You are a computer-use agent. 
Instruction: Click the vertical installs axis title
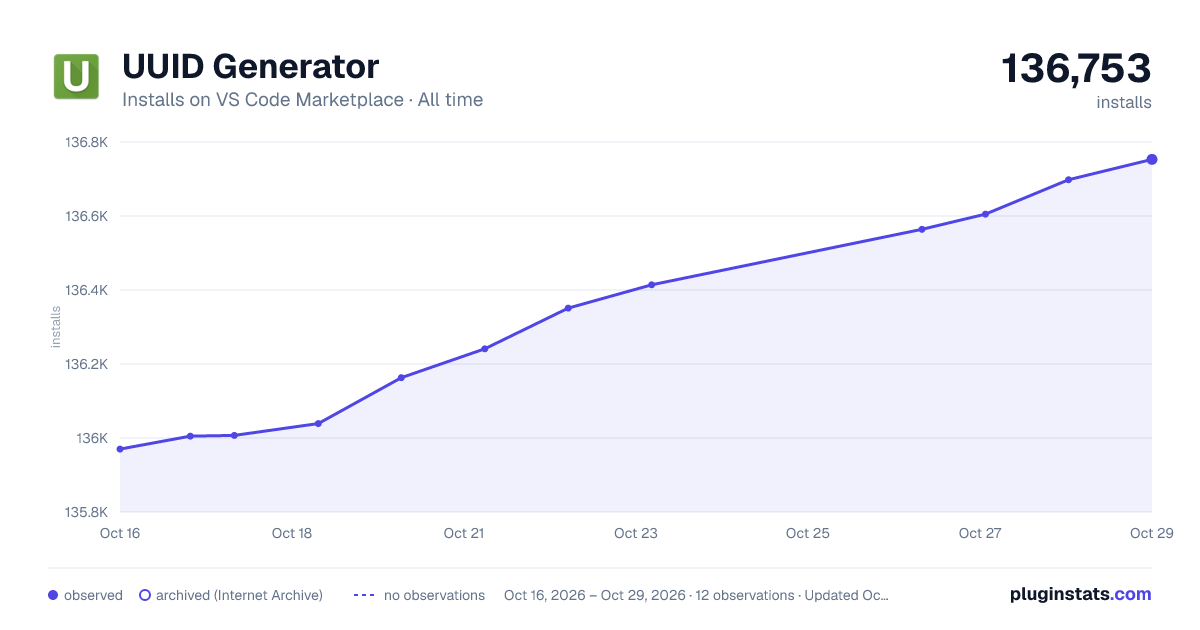tap(56, 327)
